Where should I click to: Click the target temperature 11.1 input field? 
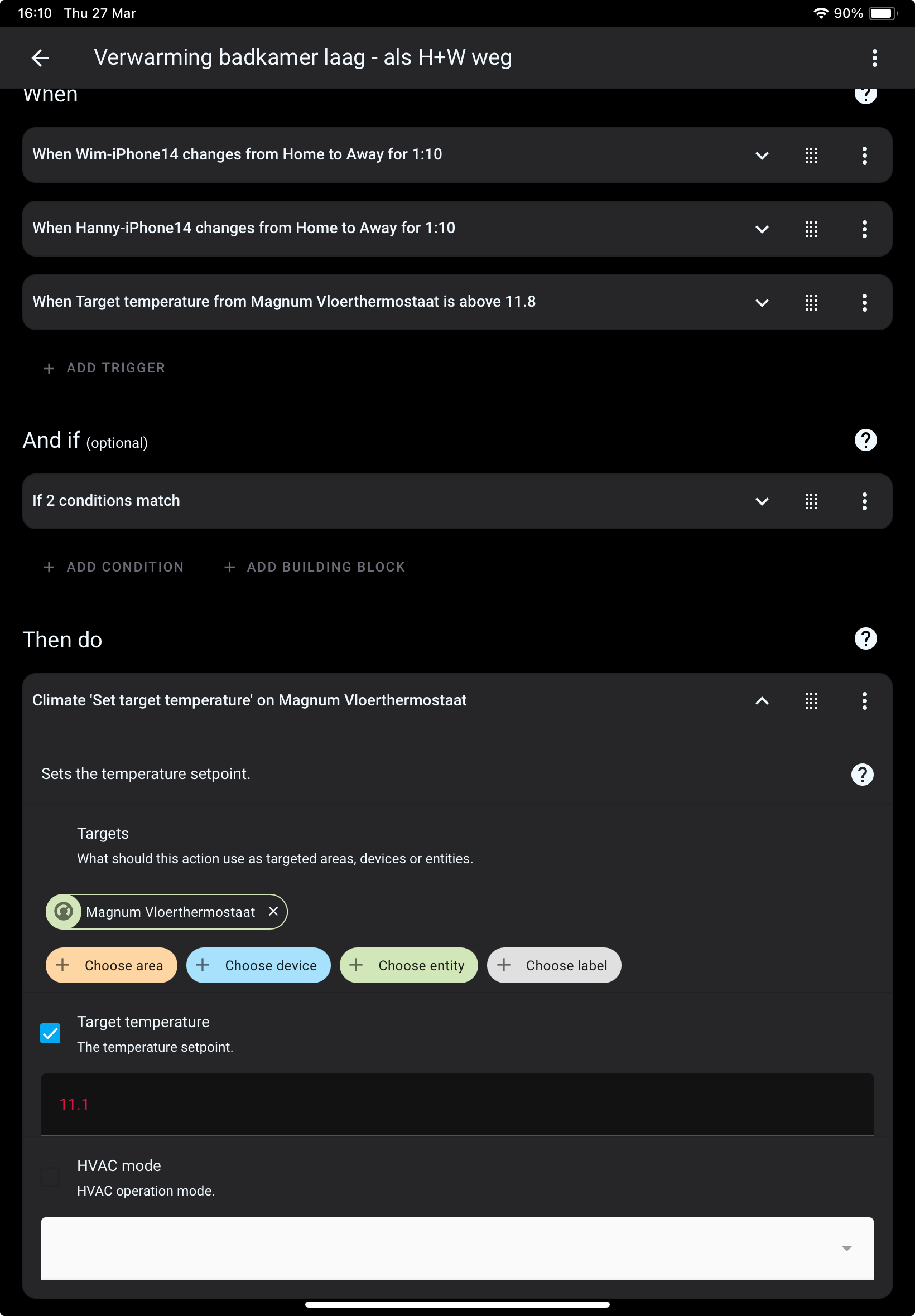pos(457,1104)
